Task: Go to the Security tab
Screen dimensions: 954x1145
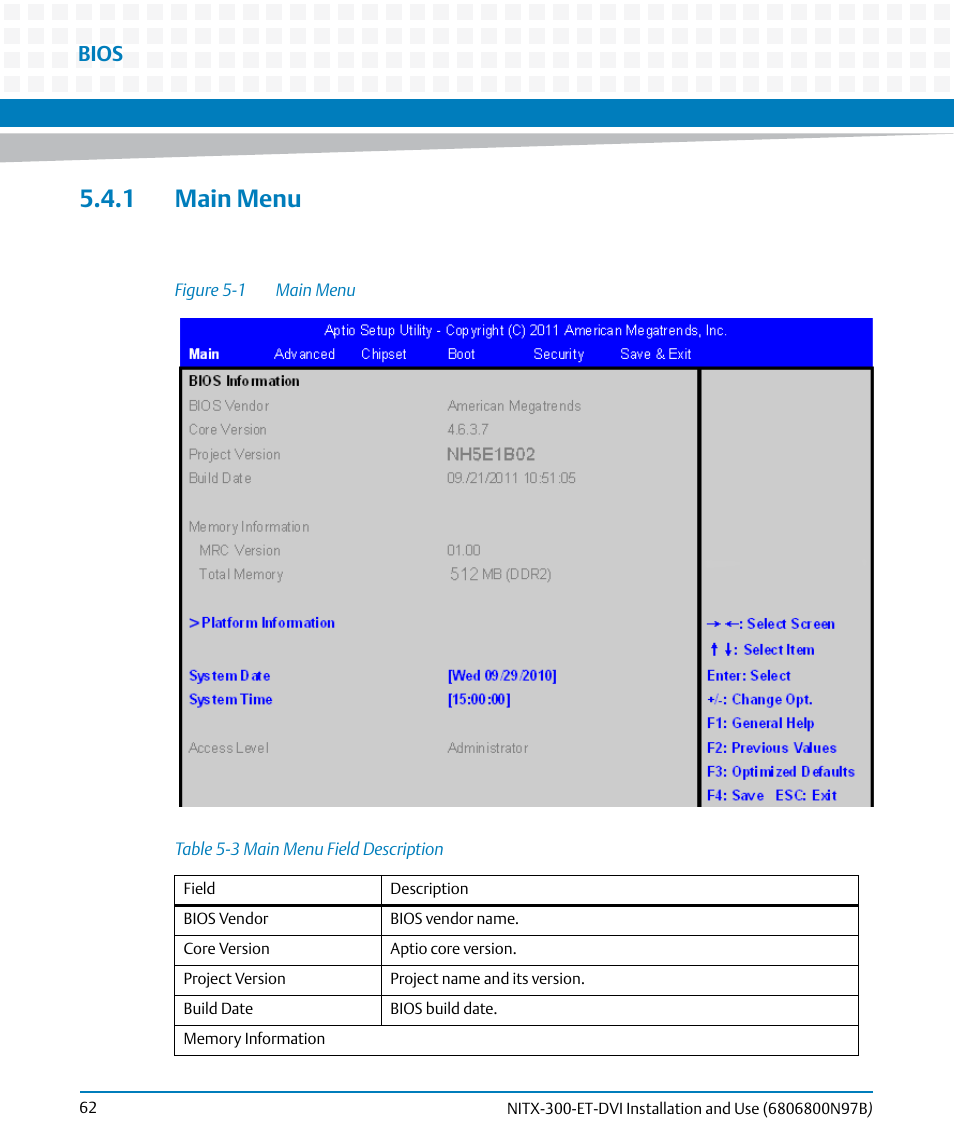Action: tap(559, 354)
